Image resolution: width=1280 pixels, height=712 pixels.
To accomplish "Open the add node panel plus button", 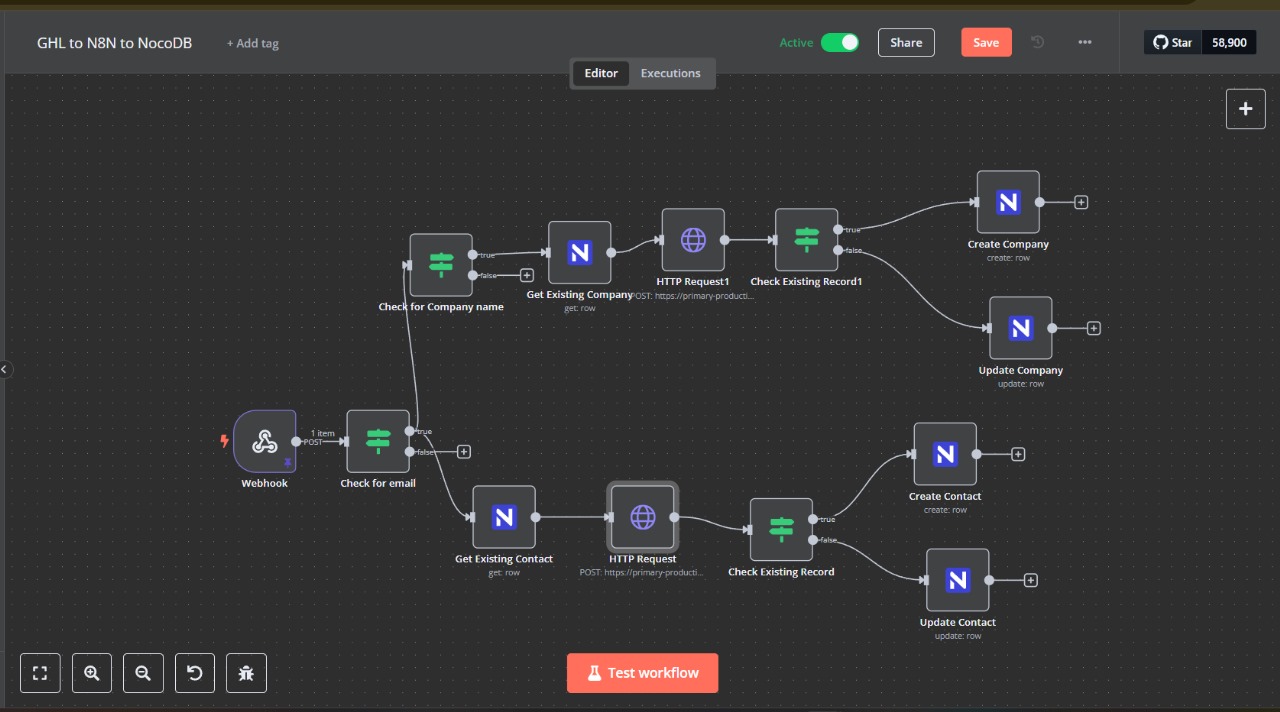I will tap(1245, 109).
